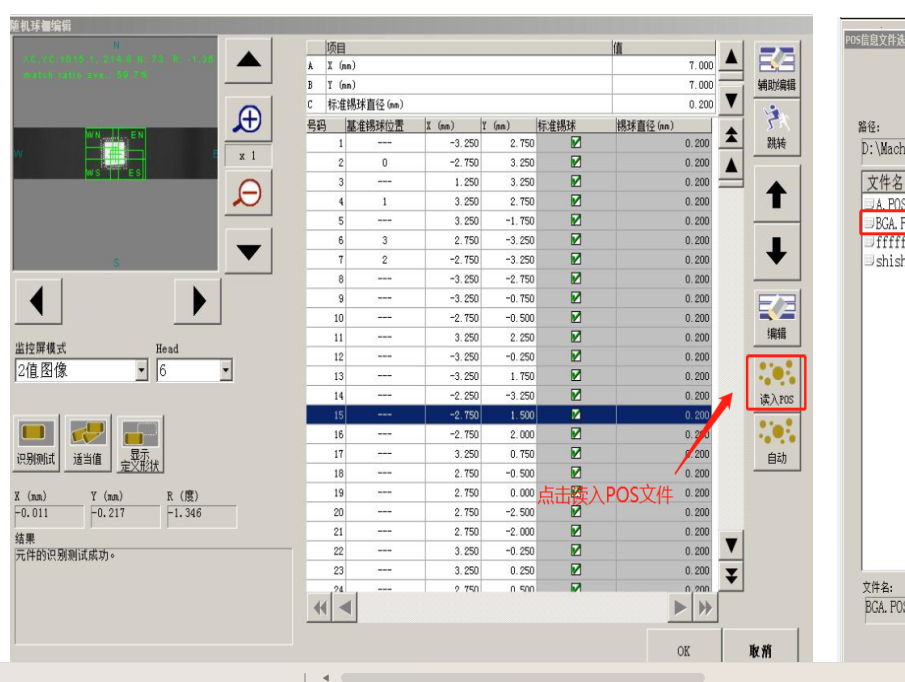Click the 编辑 icon button
The height and width of the screenshot is (682, 905).
tap(776, 316)
